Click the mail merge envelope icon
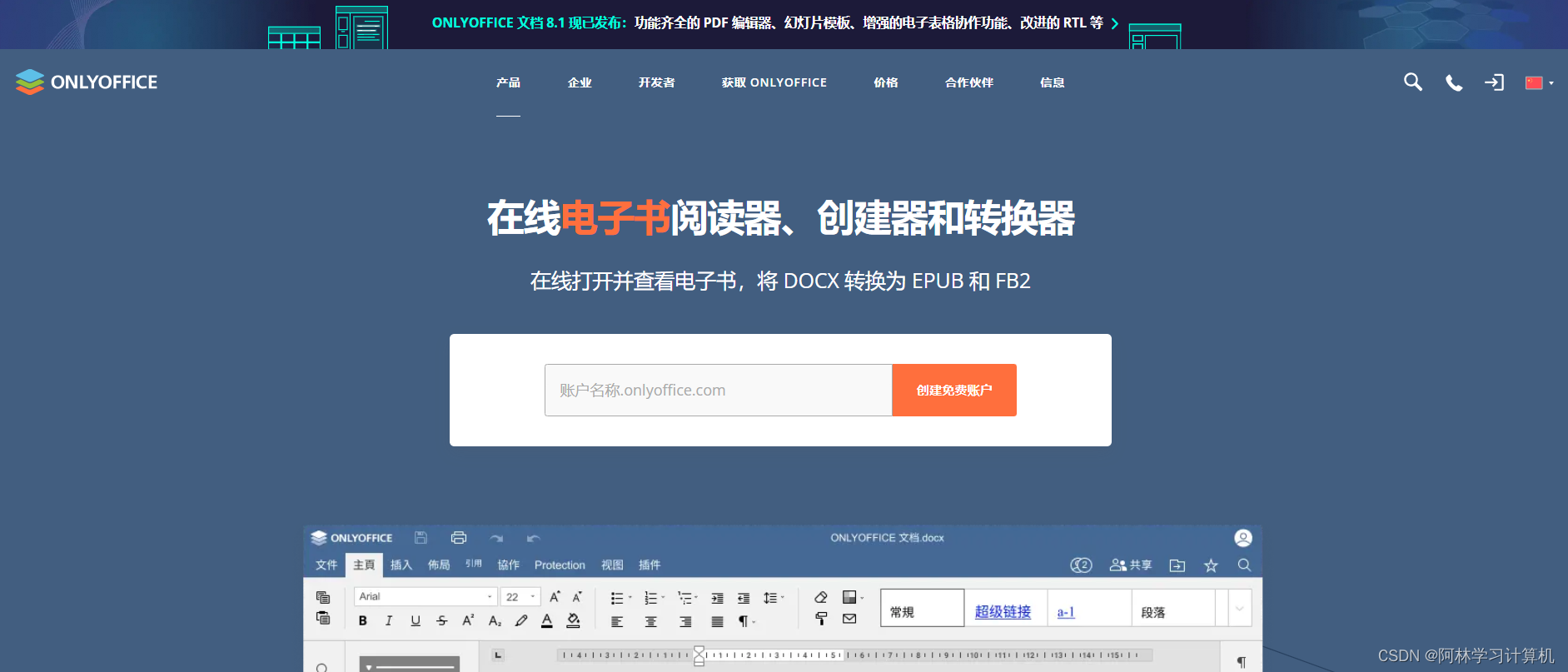Screen dimensions: 1568x672 pos(849,619)
